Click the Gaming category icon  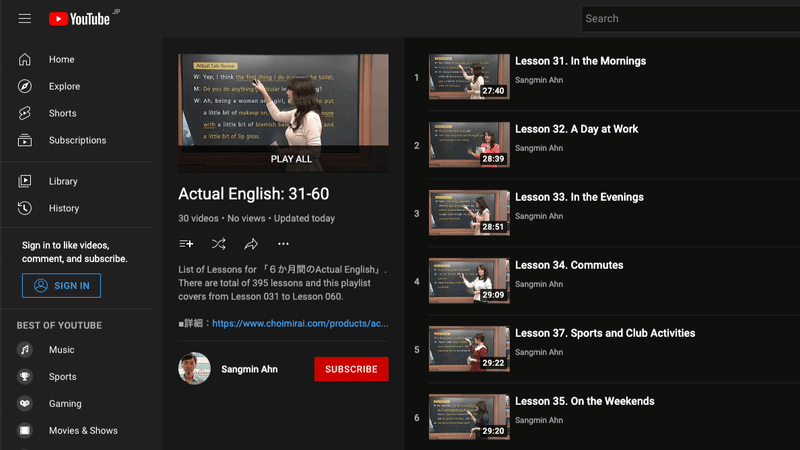[24, 404]
